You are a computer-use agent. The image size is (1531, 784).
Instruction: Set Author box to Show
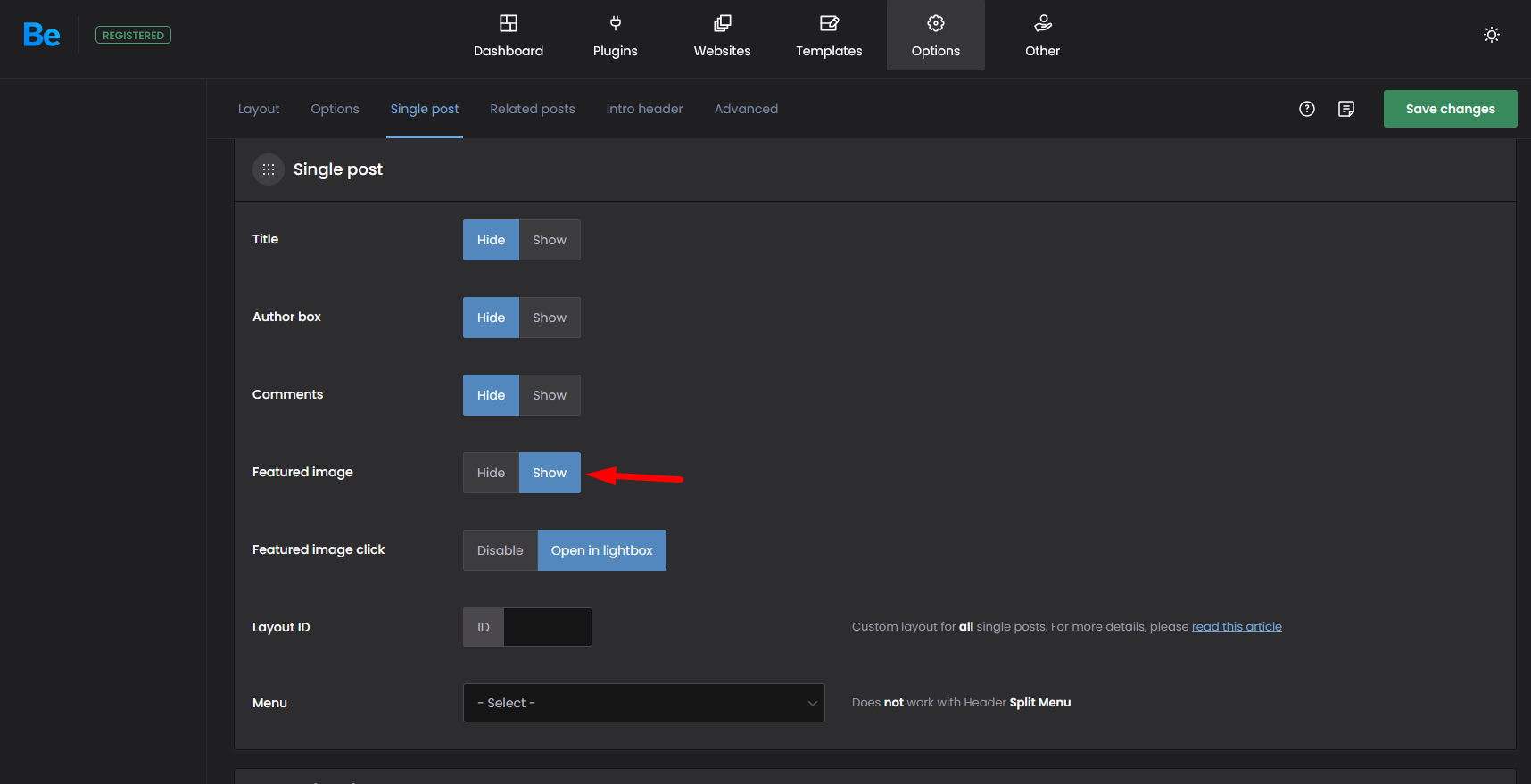click(550, 318)
